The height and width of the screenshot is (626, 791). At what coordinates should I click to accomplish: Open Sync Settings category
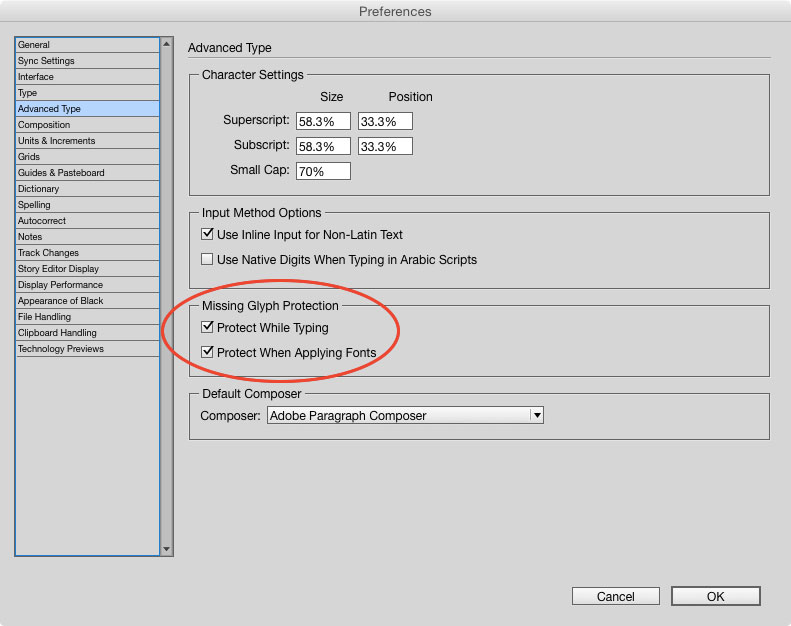click(x=86, y=61)
